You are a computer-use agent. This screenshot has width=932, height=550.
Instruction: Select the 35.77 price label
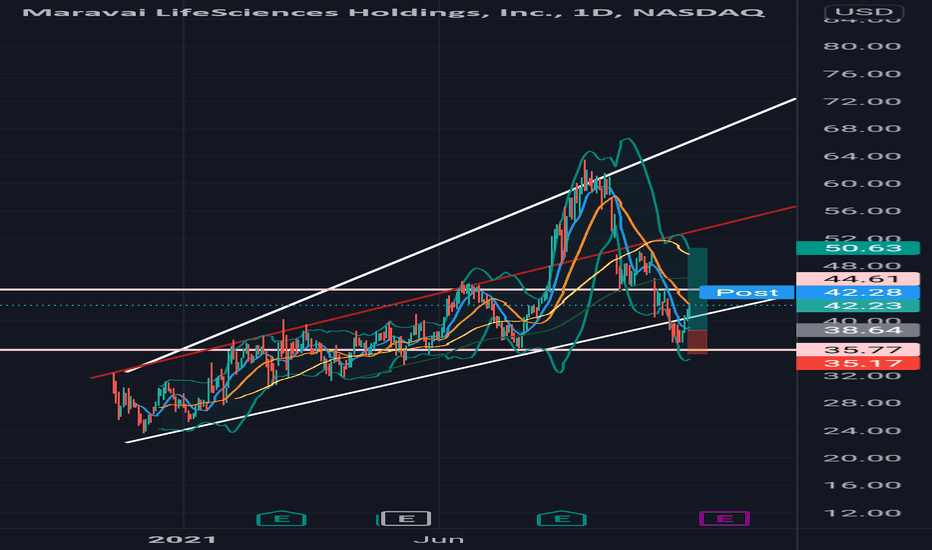point(858,350)
